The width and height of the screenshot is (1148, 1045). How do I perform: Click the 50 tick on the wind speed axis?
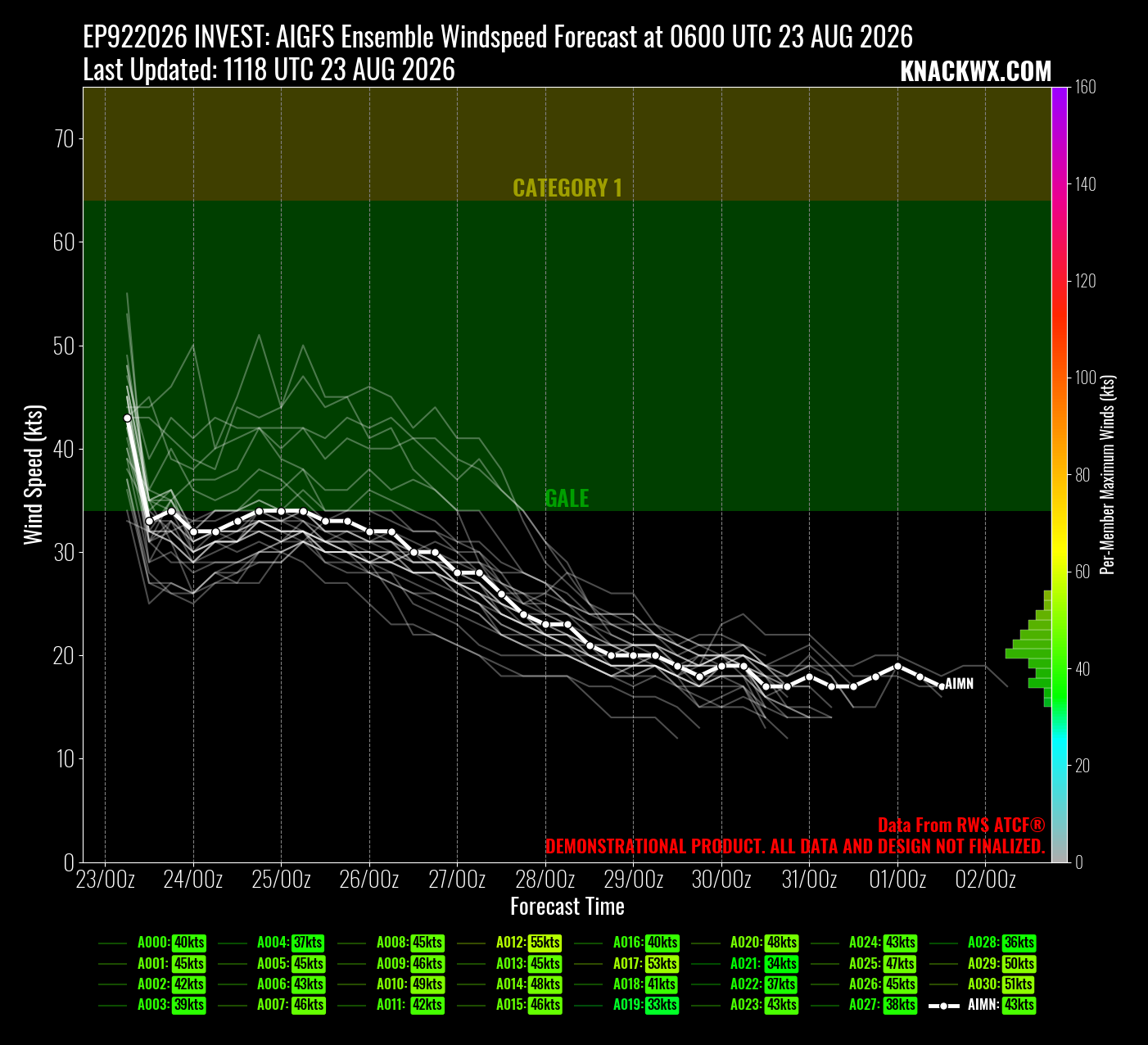click(64, 346)
